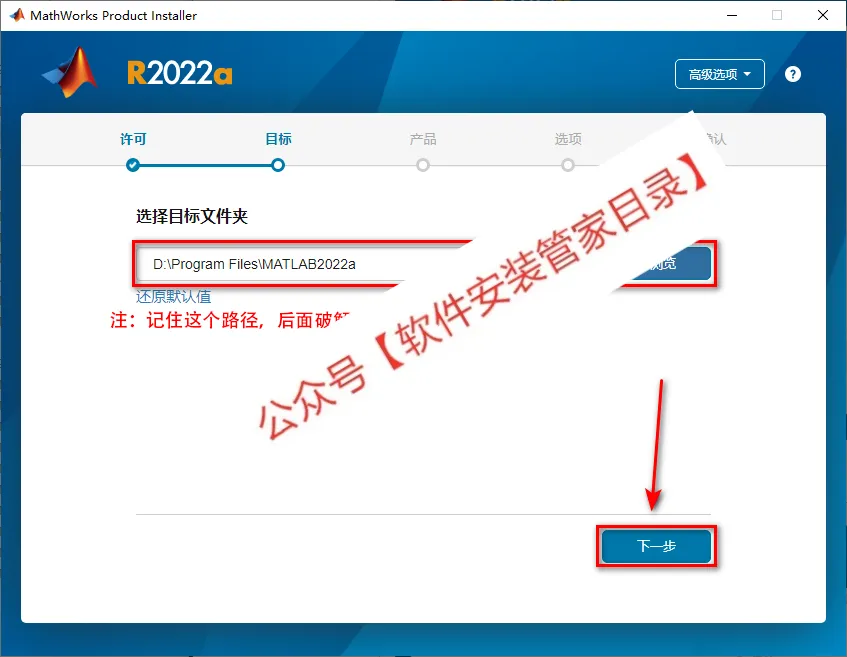847x657 pixels.
Task: Close the MathWorks Product Installer window
Action: [x=823, y=15]
